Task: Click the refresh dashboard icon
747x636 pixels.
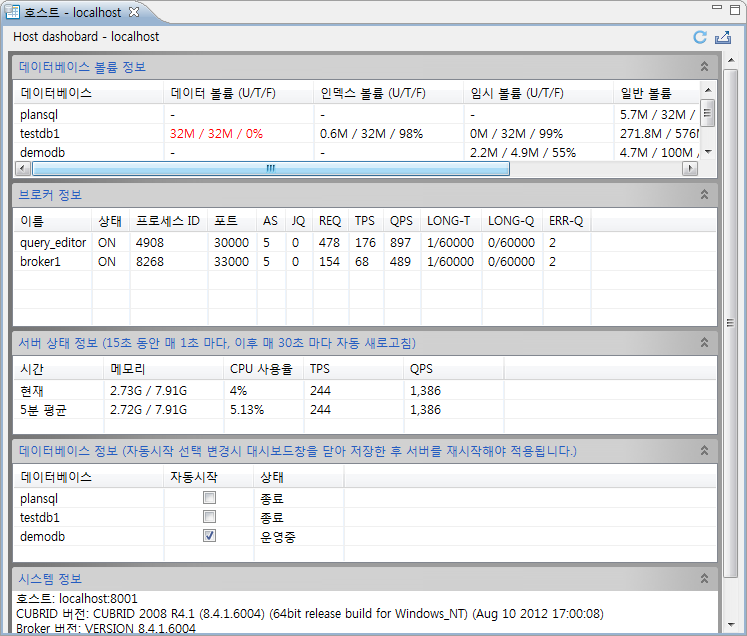Action: click(x=700, y=37)
